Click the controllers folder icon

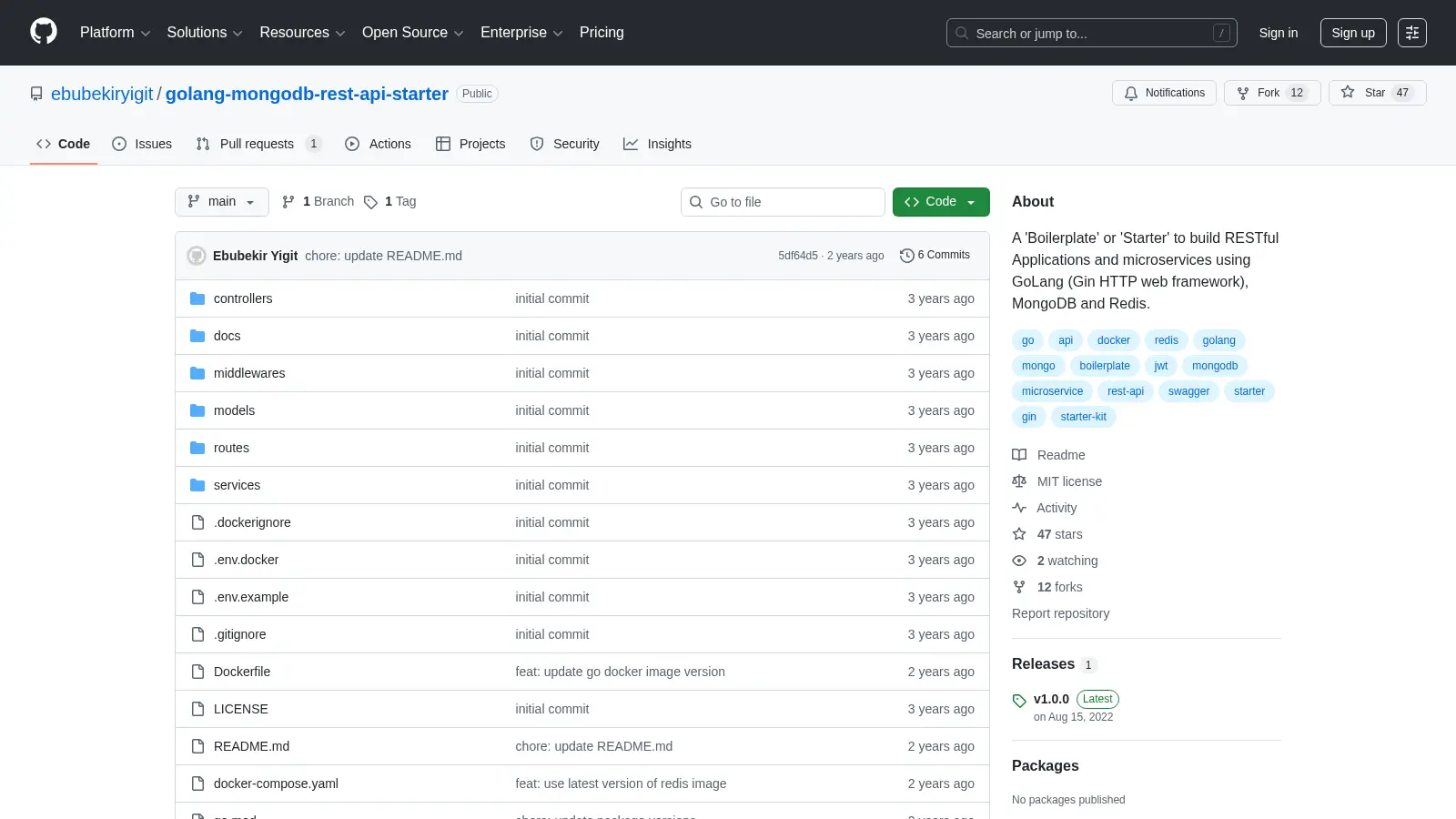pyautogui.click(x=197, y=298)
